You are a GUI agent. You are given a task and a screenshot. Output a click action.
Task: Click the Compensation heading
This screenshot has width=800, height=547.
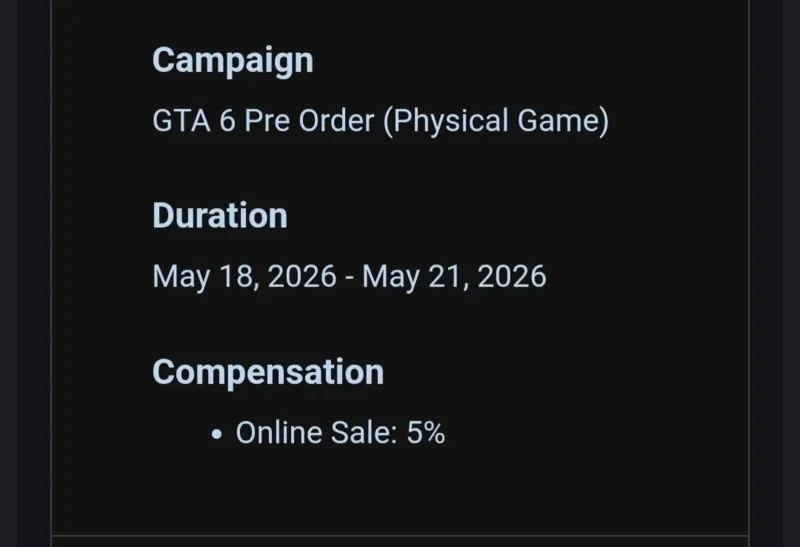[x=268, y=373]
